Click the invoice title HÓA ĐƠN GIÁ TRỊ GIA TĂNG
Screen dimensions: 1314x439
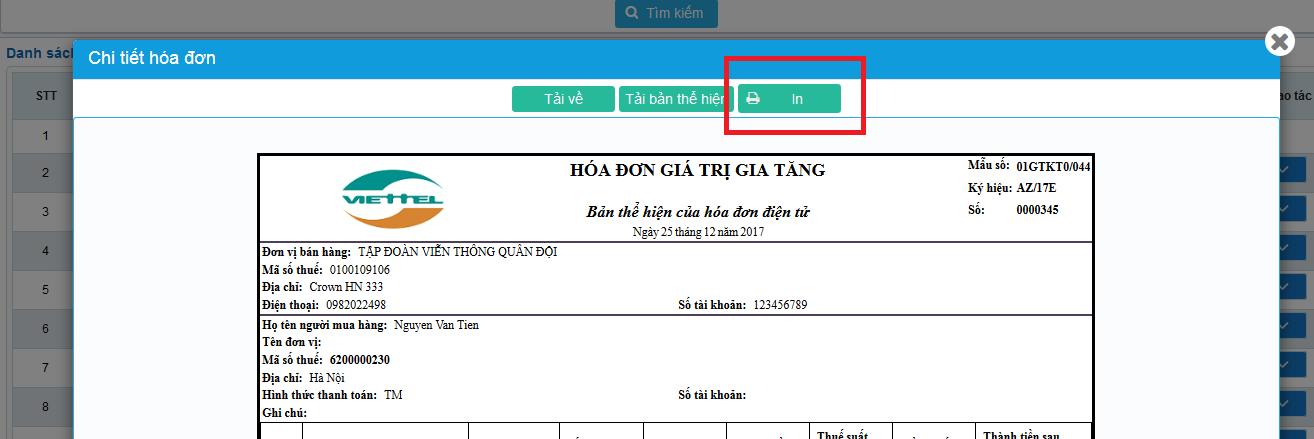[697, 170]
